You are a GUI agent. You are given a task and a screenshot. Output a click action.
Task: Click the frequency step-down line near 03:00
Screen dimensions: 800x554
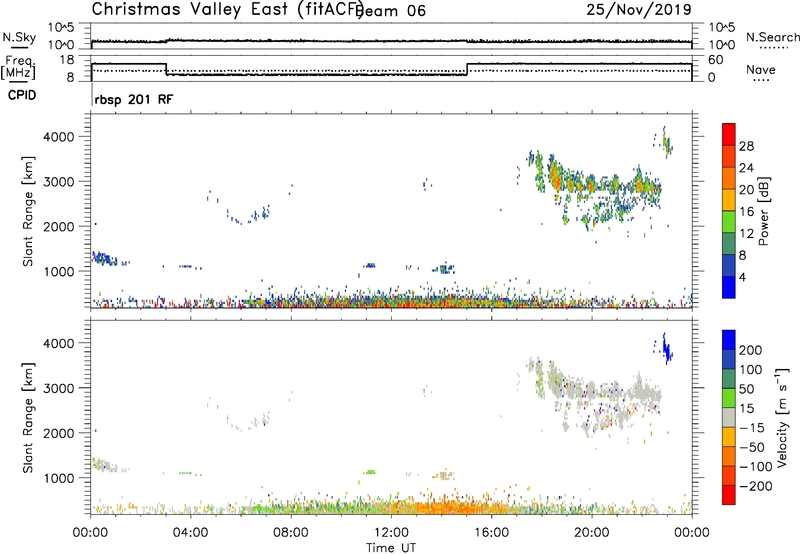coord(166,69)
